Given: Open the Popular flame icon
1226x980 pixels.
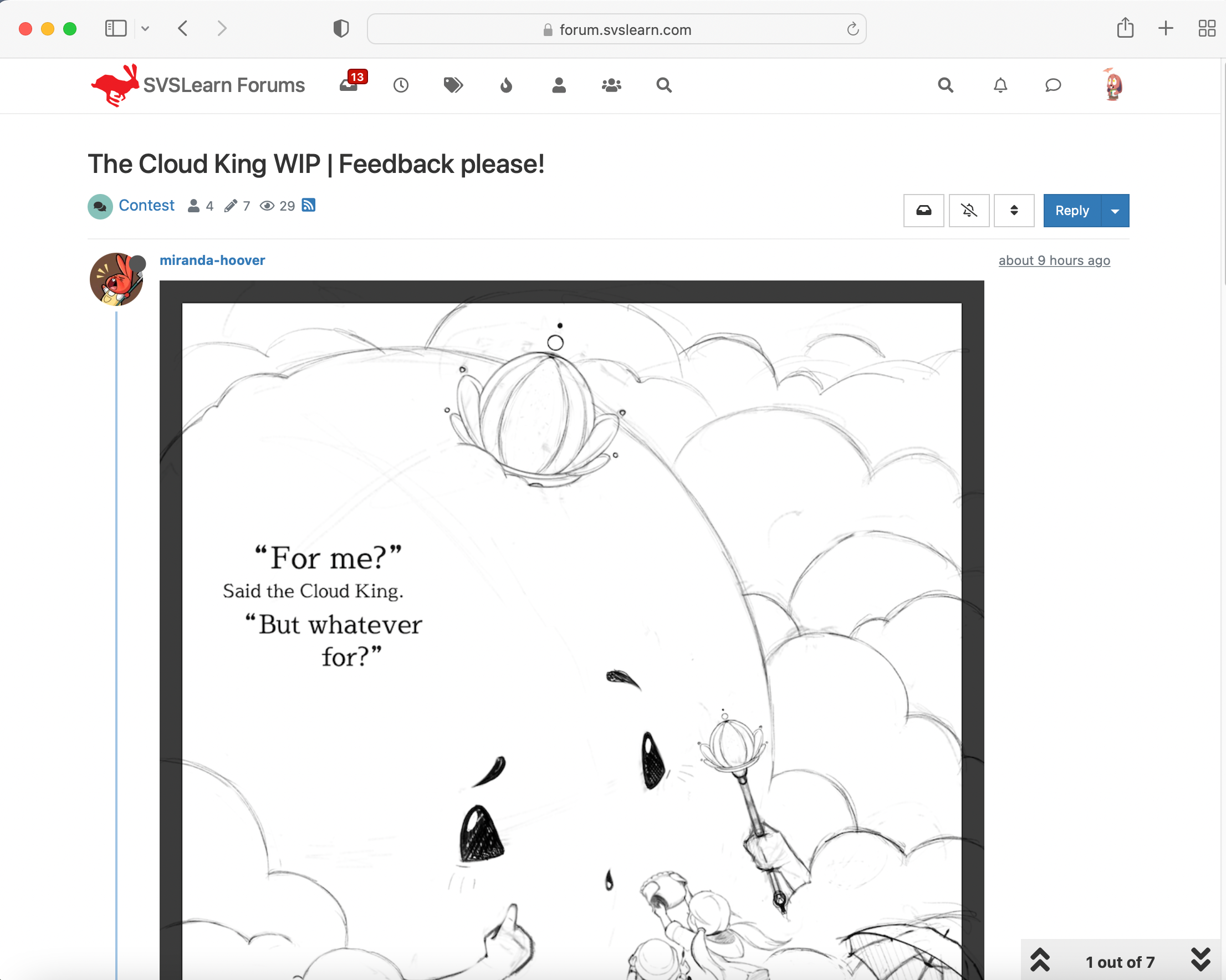Looking at the screenshot, I should coord(506,85).
